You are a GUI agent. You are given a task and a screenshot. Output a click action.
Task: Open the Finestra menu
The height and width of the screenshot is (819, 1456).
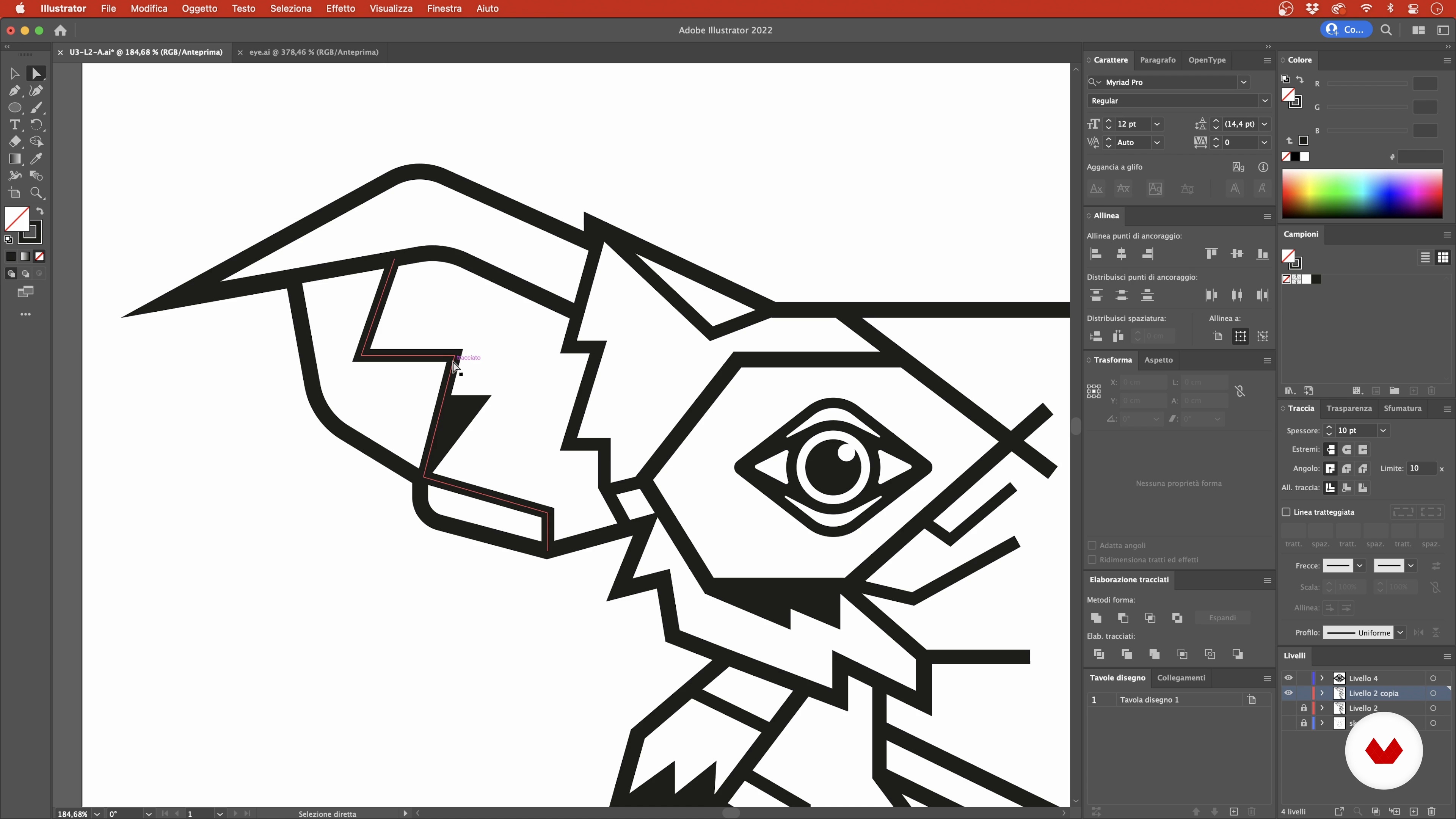[x=444, y=8]
